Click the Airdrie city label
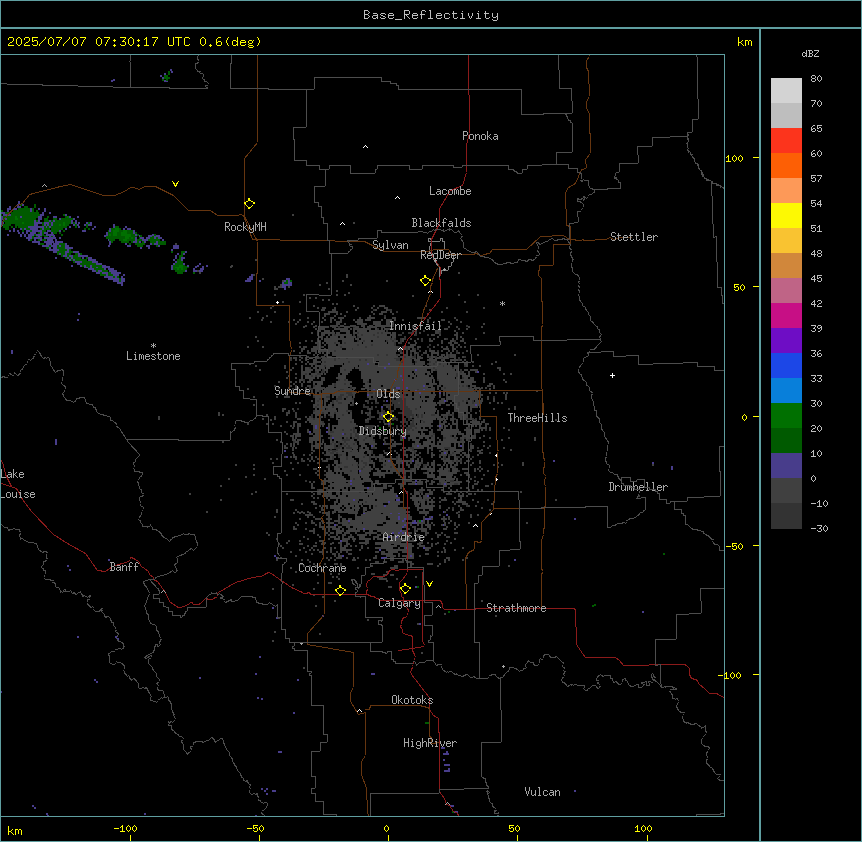The image size is (862, 842). point(403,537)
